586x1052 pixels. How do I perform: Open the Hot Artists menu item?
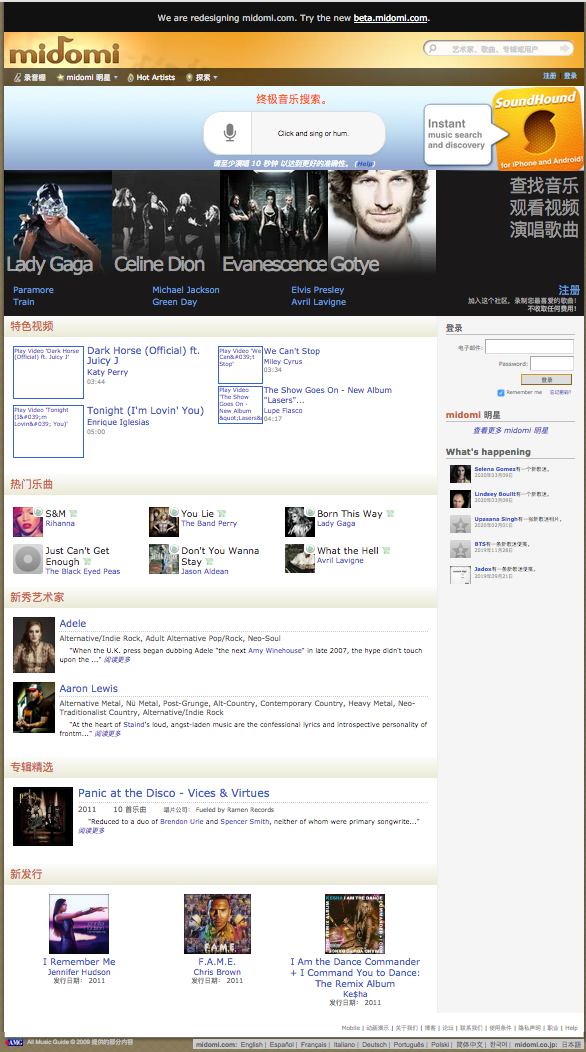151,77
